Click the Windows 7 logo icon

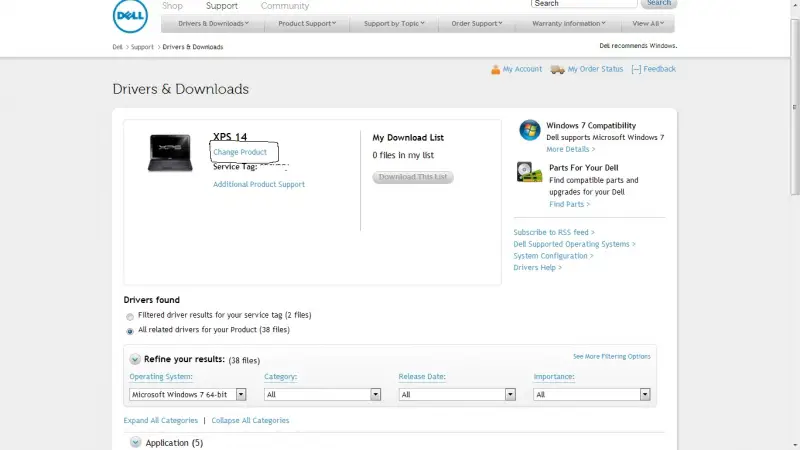pos(530,130)
